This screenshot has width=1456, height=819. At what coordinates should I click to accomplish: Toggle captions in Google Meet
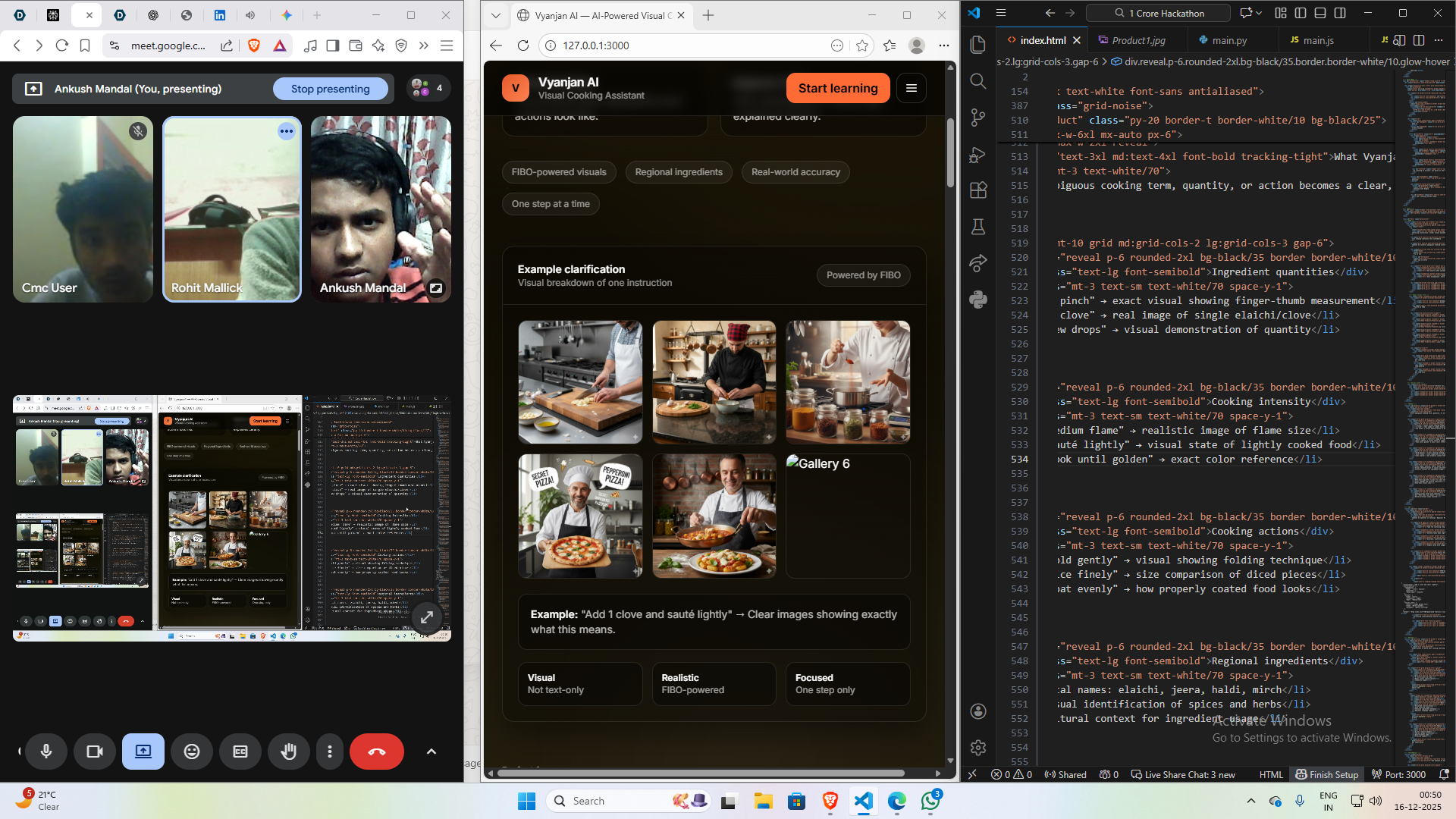[240, 752]
